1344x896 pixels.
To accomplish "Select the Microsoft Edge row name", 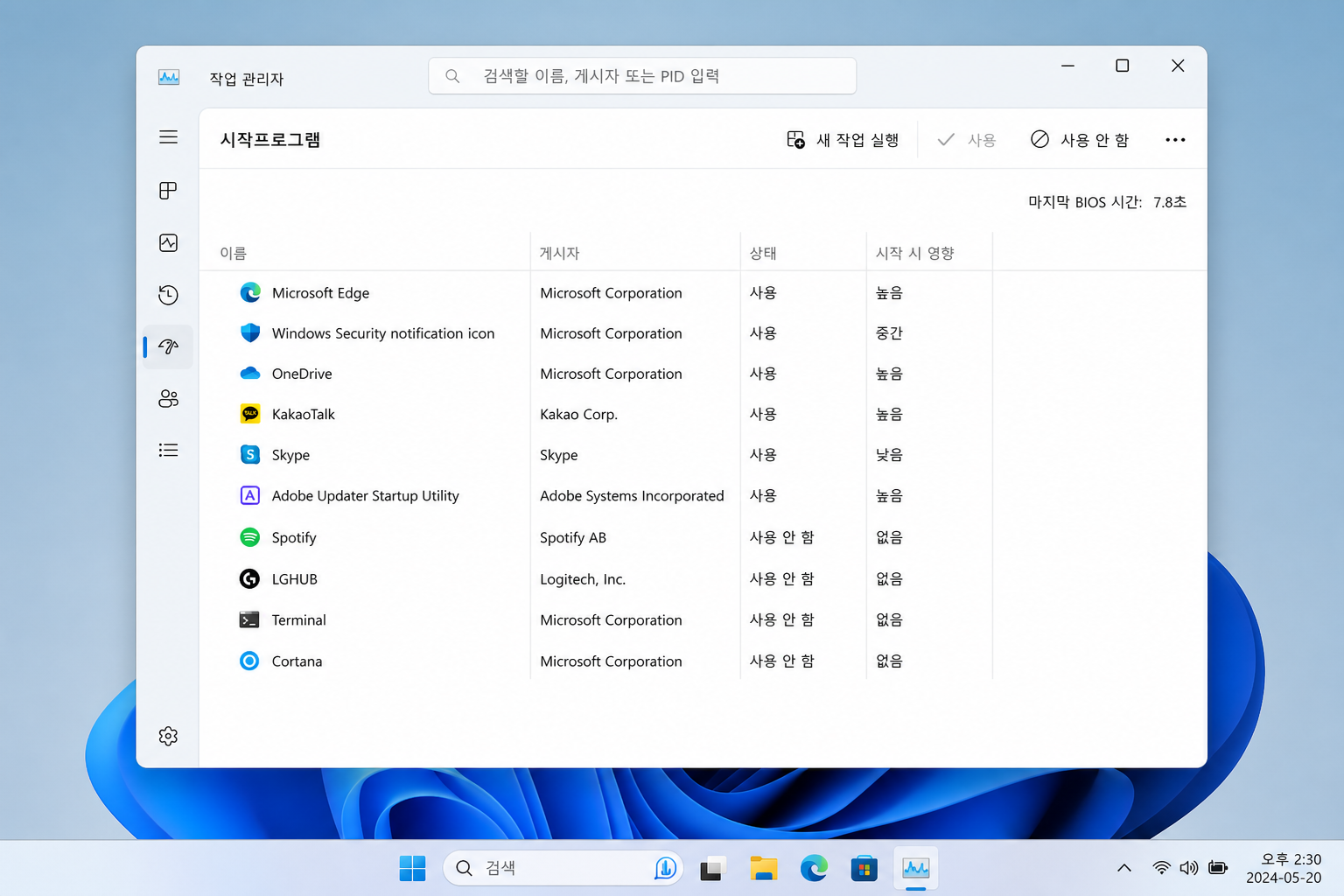I will pos(320,293).
